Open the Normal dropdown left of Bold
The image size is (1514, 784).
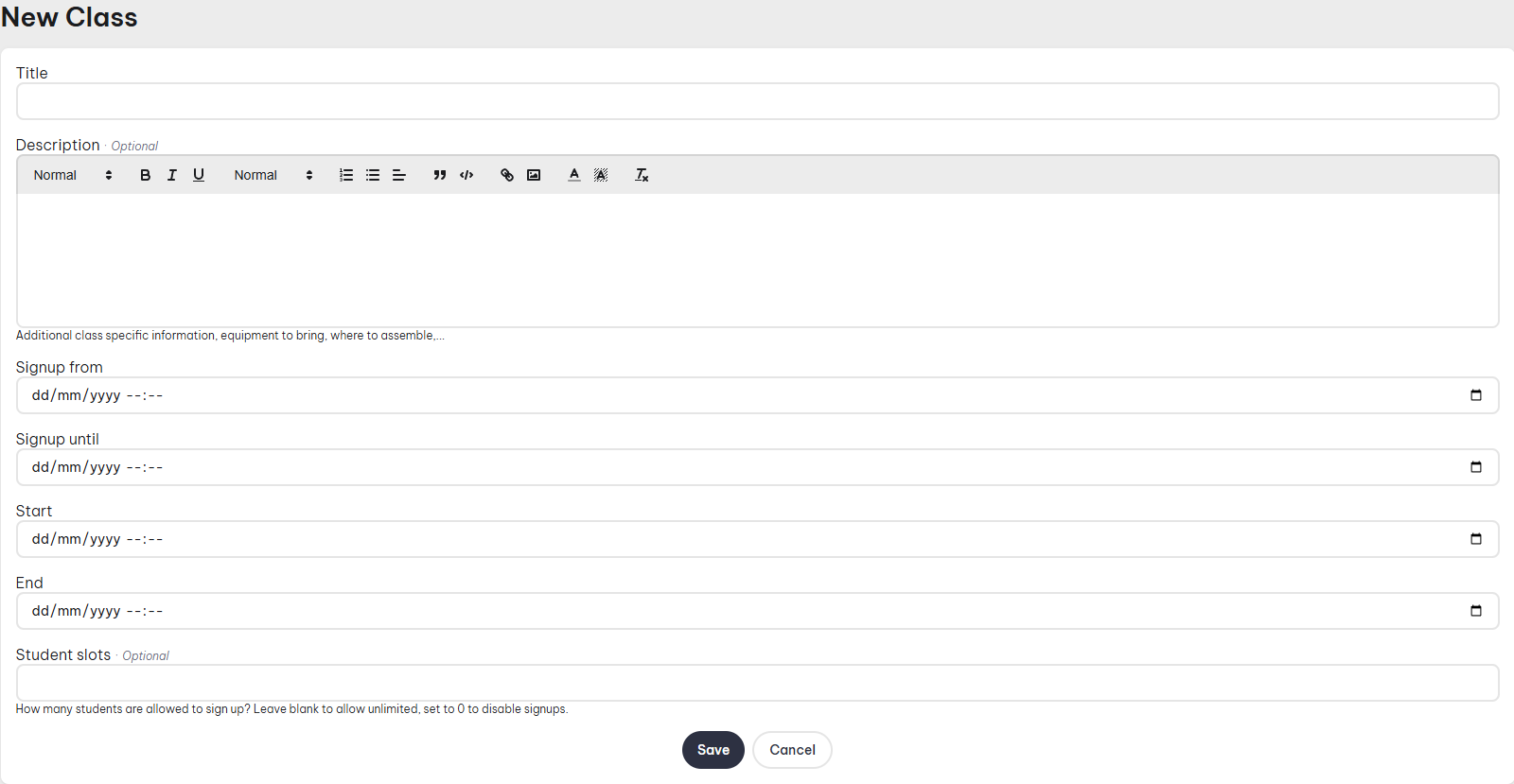point(73,175)
